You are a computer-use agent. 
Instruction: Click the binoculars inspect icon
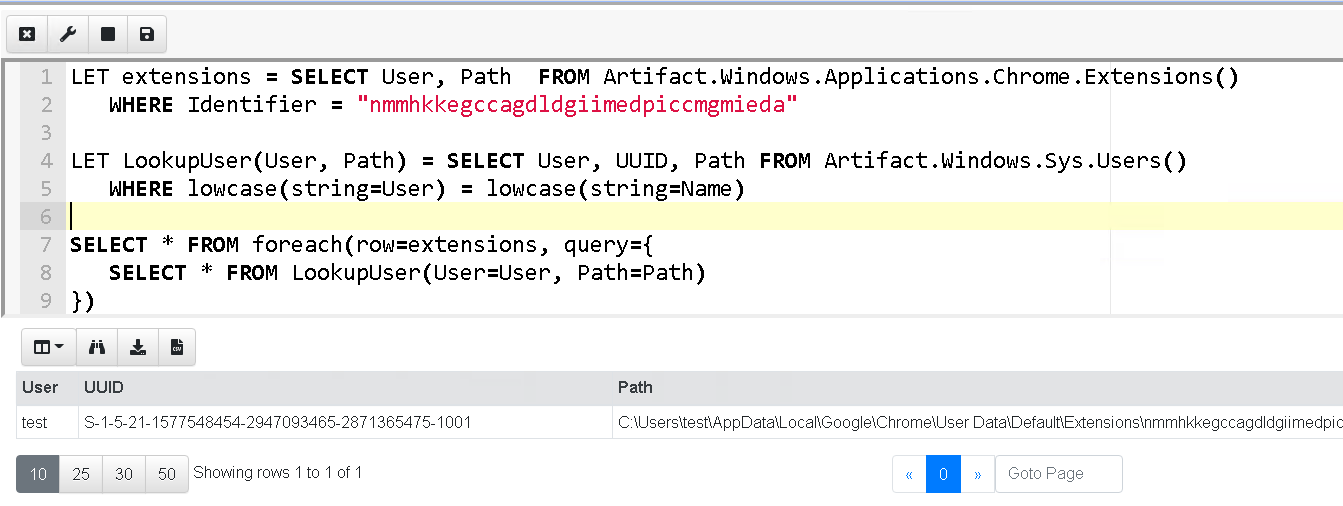click(x=97, y=347)
